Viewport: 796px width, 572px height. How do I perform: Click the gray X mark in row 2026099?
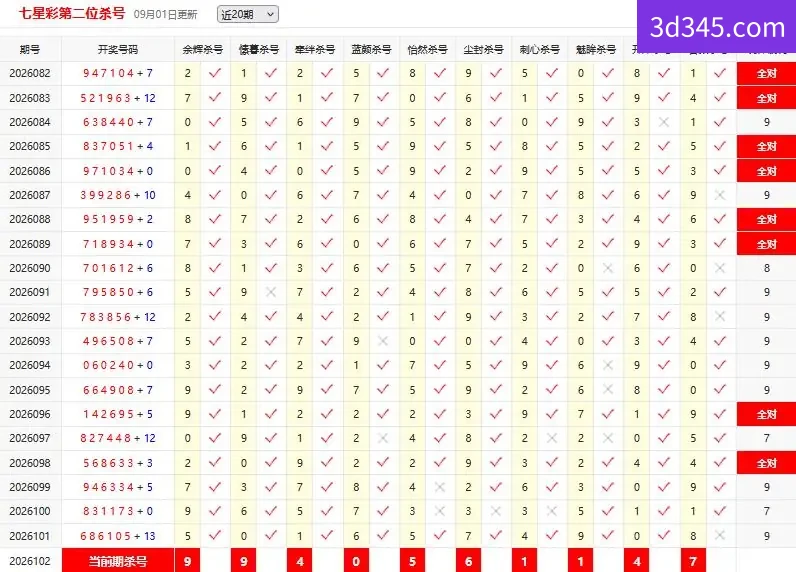440,487
